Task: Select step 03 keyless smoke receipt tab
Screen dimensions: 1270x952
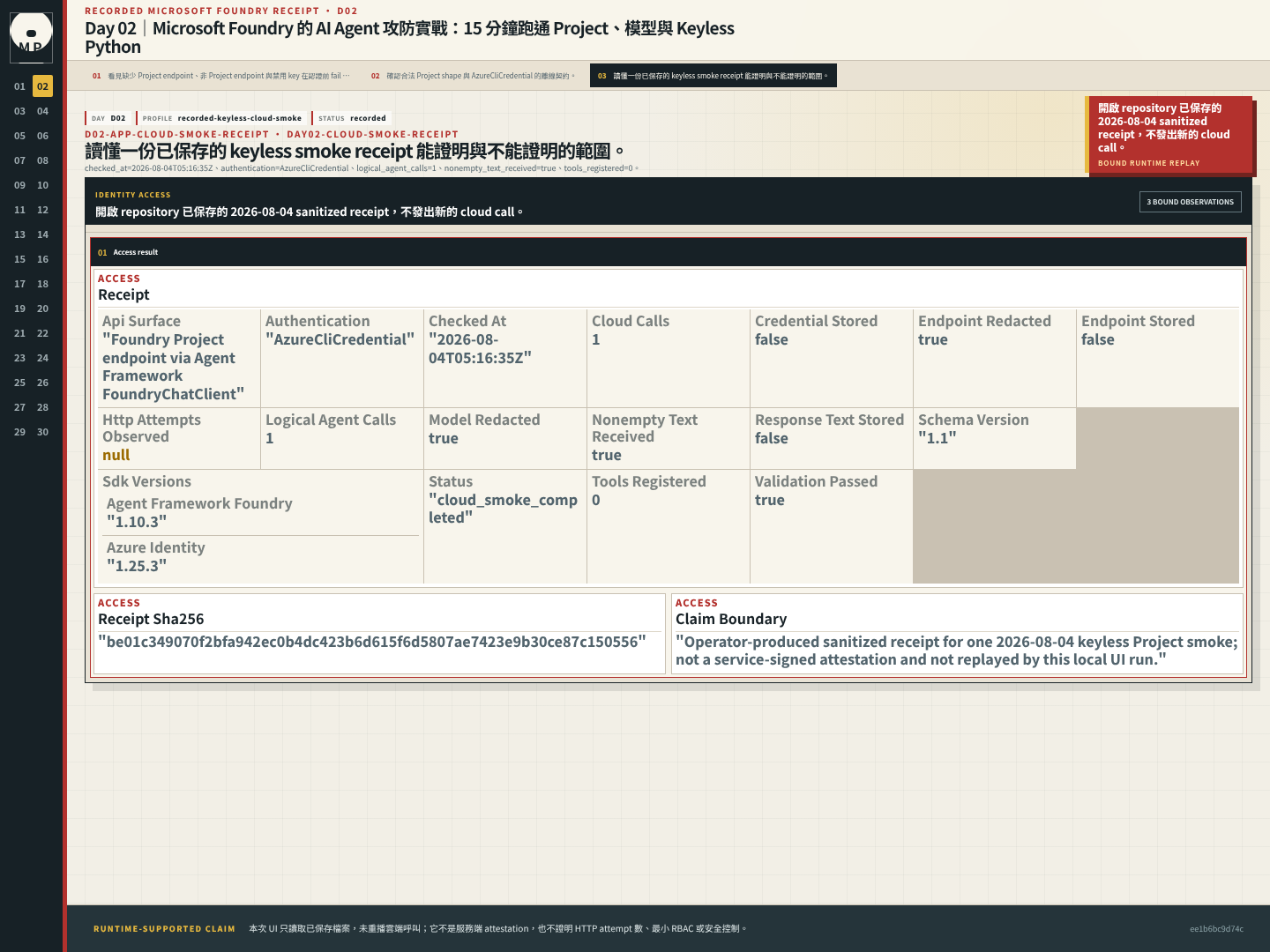Action: click(713, 76)
